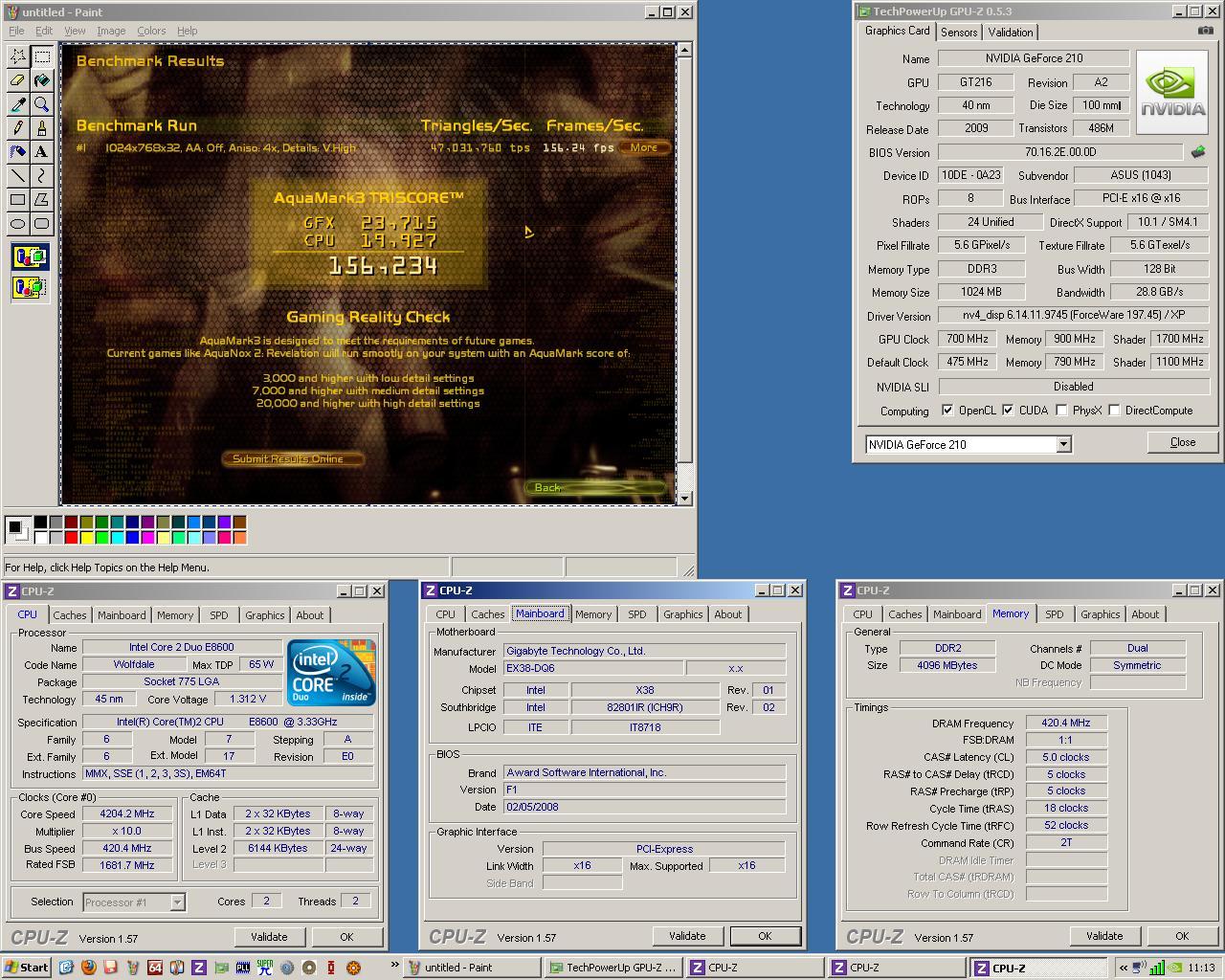Choose the Brush tool in Paint
The height and width of the screenshot is (980, 1225).
click(41, 128)
